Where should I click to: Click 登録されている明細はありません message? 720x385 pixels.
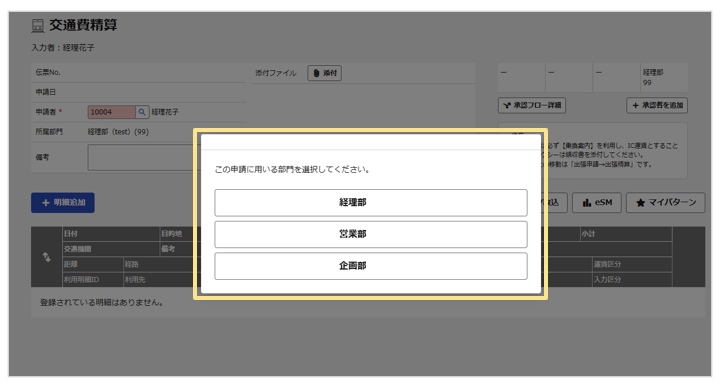(x=101, y=303)
